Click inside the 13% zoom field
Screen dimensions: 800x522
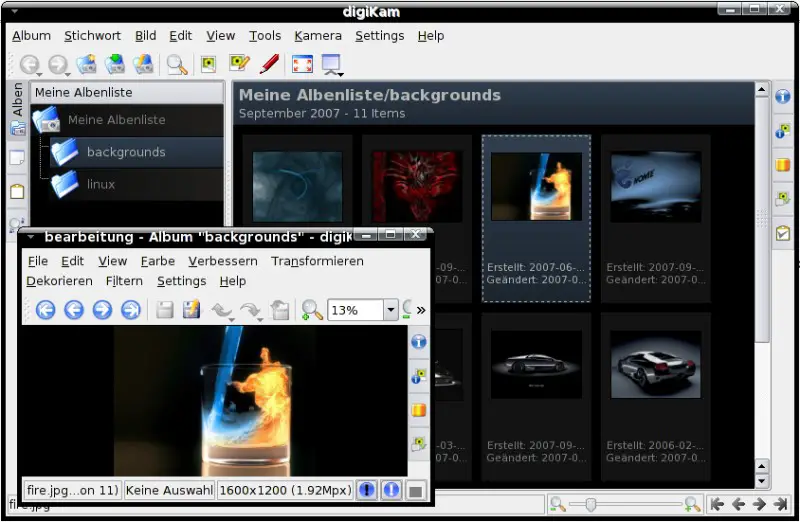point(355,310)
